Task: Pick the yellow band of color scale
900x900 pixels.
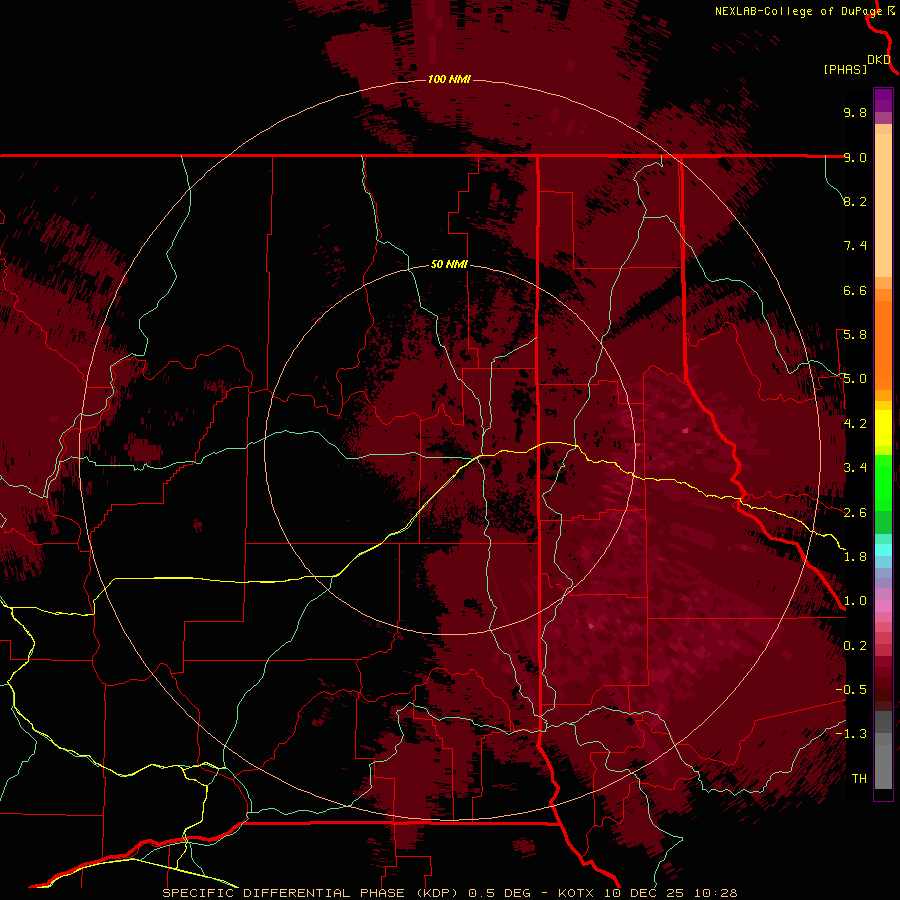Action: click(x=883, y=428)
